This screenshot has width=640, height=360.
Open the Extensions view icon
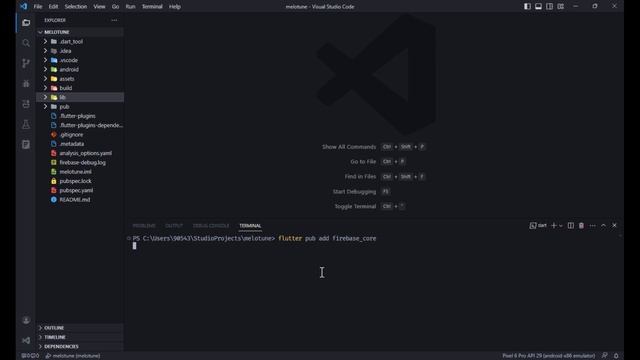coord(26,104)
